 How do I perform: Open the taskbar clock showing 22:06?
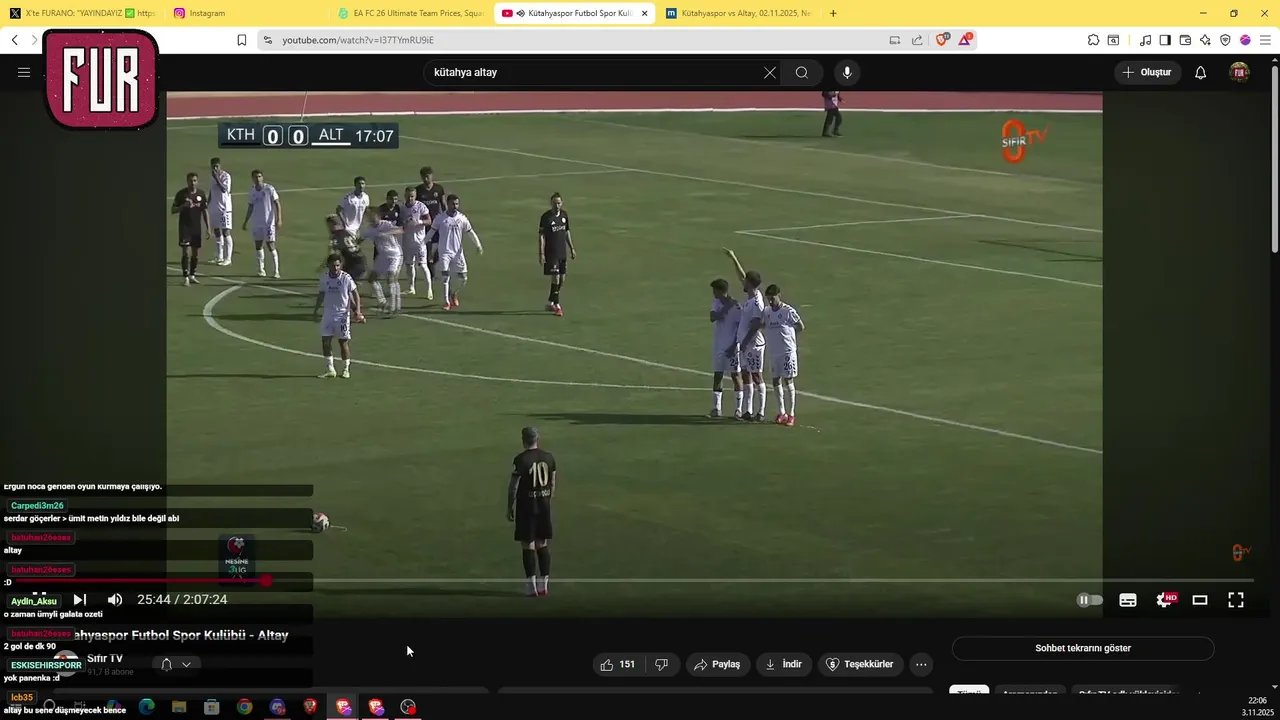point(1257,706)
